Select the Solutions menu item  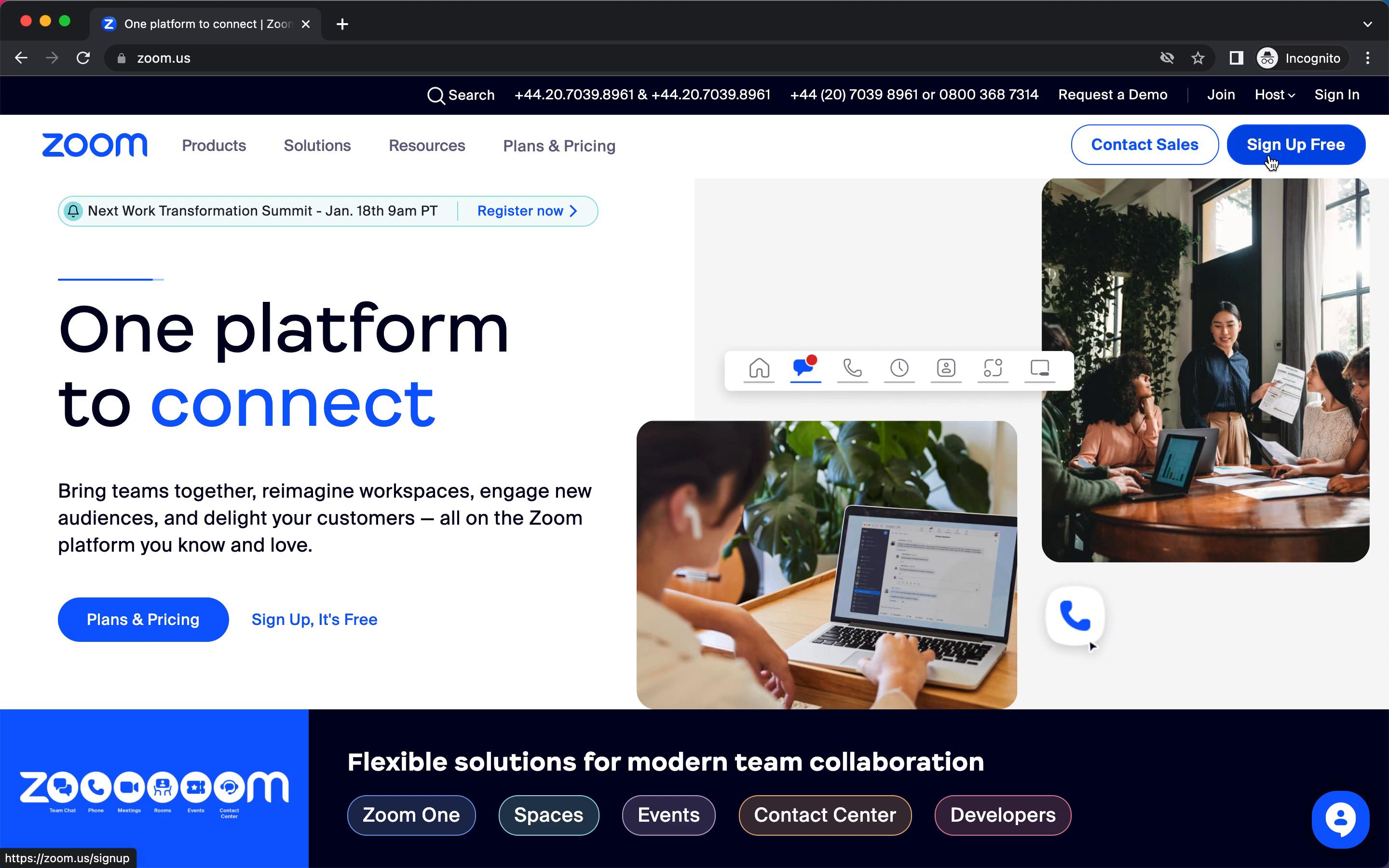318,145
